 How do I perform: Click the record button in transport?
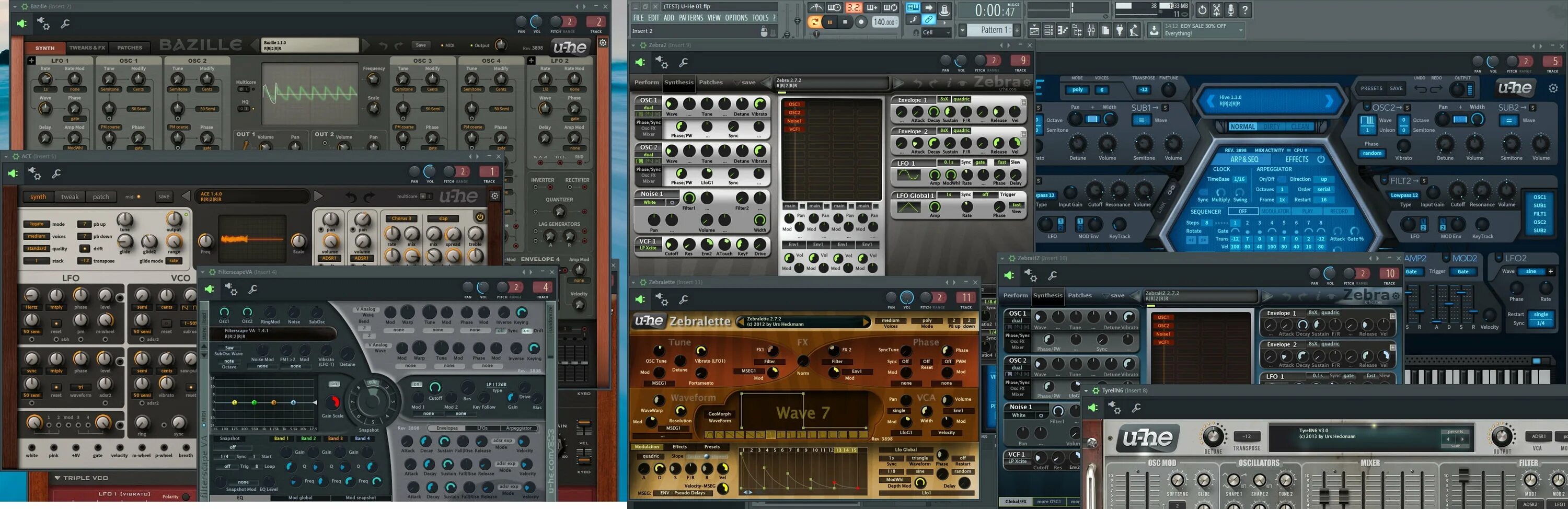pos(861,22)
